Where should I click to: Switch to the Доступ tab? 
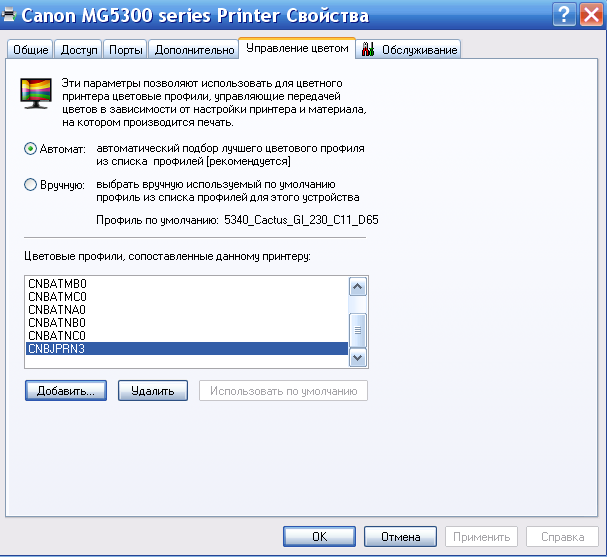point(79,50)
